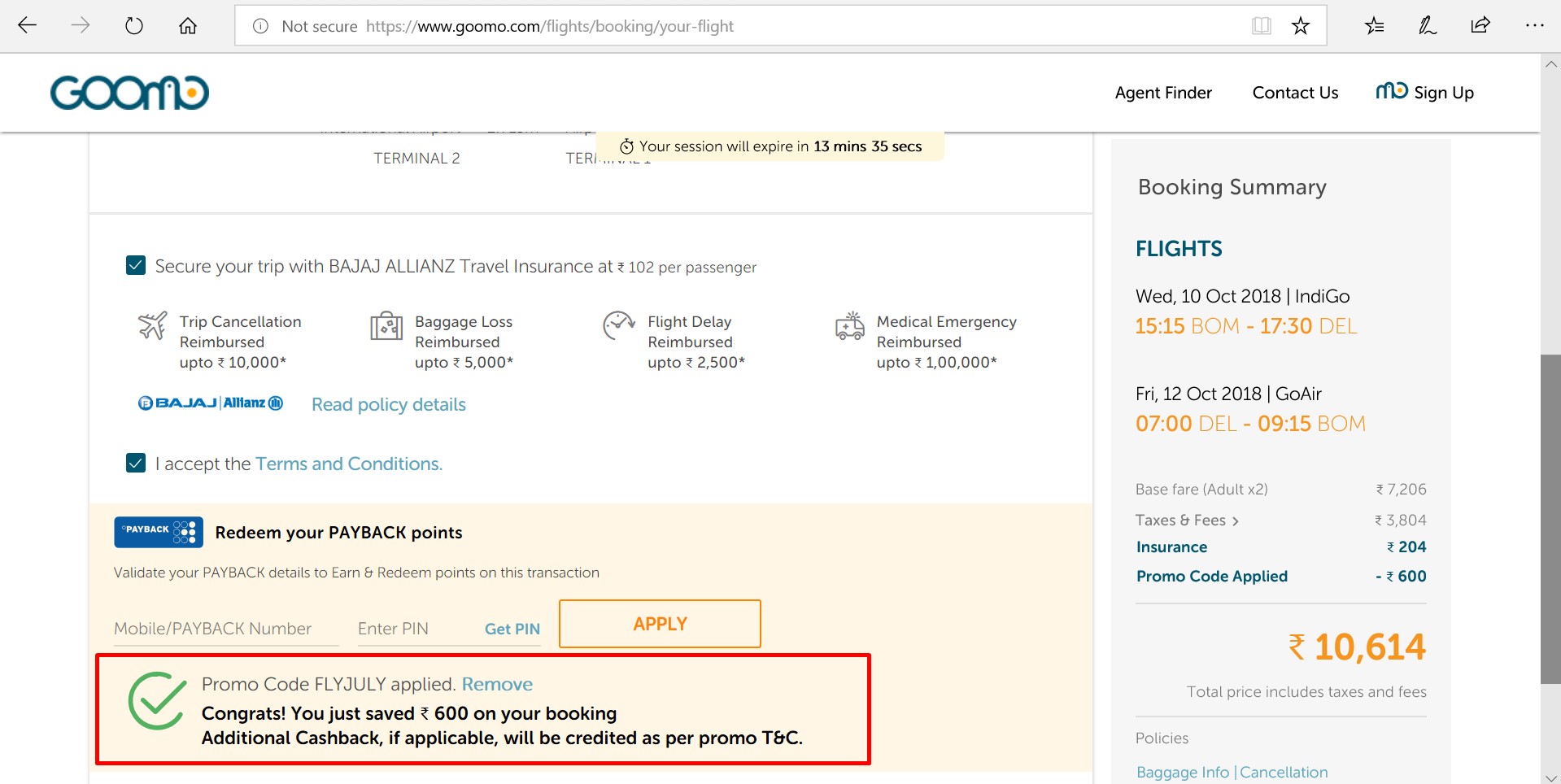Click the PAYBACK logo badge
This screenshot has width=1561, height=784.
(159, 532)
